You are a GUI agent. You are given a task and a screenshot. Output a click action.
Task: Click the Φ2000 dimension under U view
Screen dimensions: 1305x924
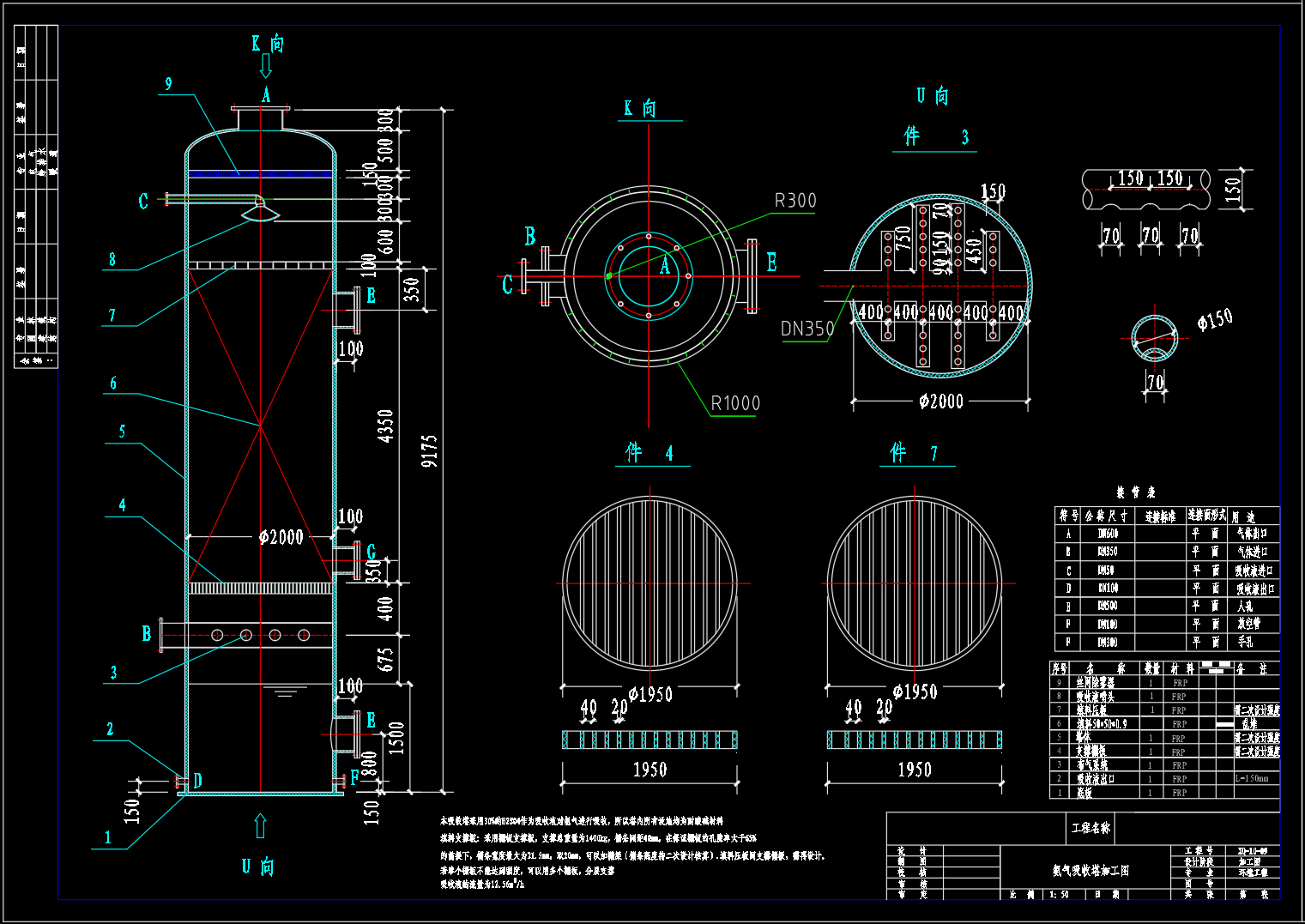941,401
